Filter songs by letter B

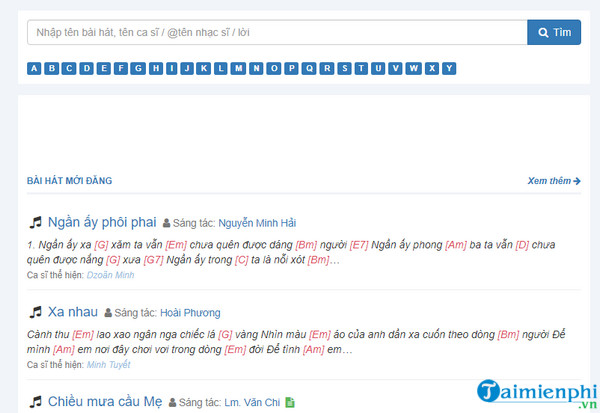click(52, 69)
